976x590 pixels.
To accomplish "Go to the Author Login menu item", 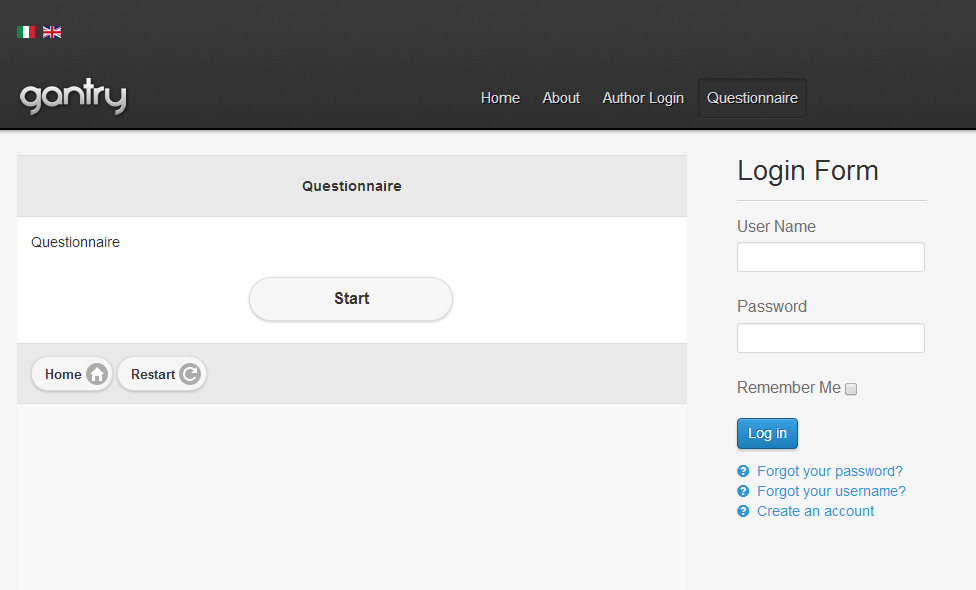I will pyautogui.click(x=643, y=98).
